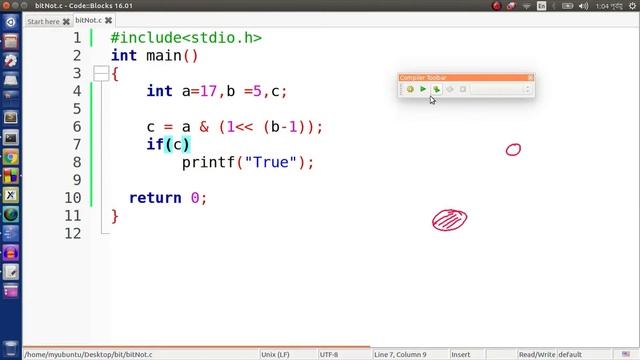
Task: Click the line number 12 in the margin
Action: [x=73, y=233]
